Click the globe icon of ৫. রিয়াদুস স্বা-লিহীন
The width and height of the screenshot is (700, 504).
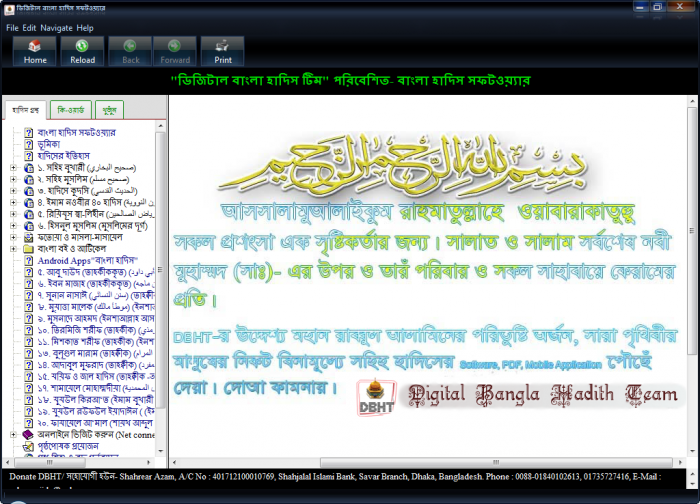pyautogui.click(x=29, y=214)
